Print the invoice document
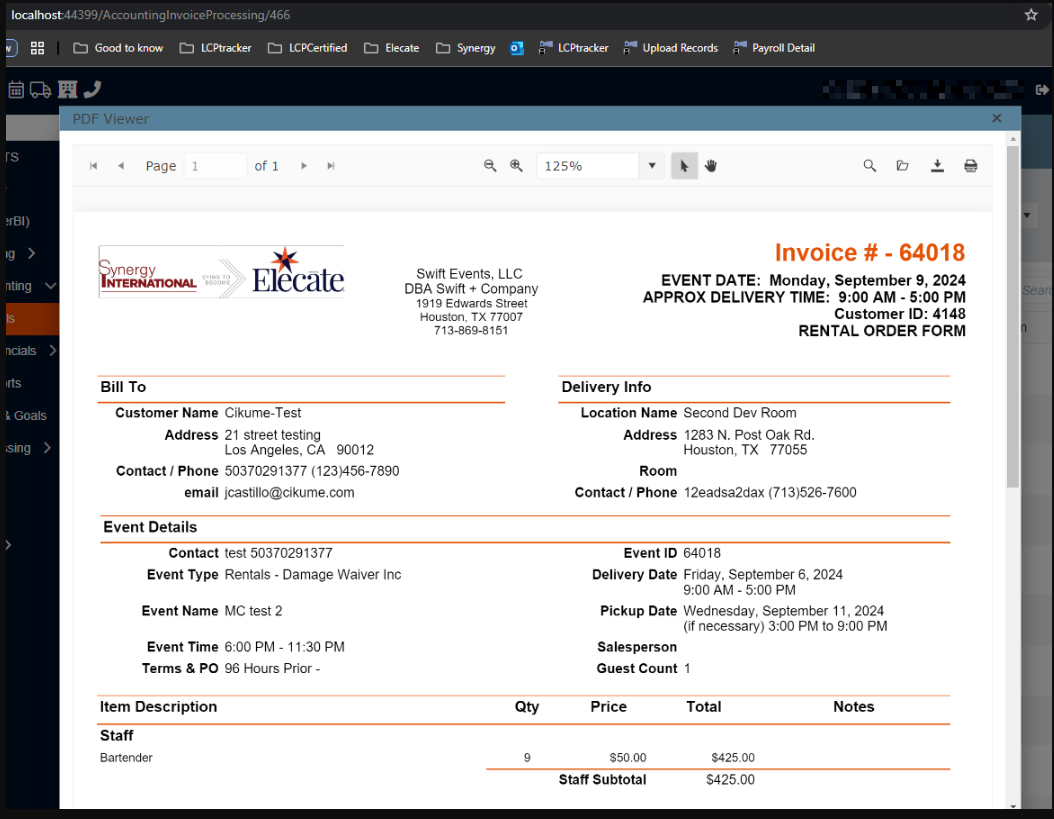 click(970, 166)
